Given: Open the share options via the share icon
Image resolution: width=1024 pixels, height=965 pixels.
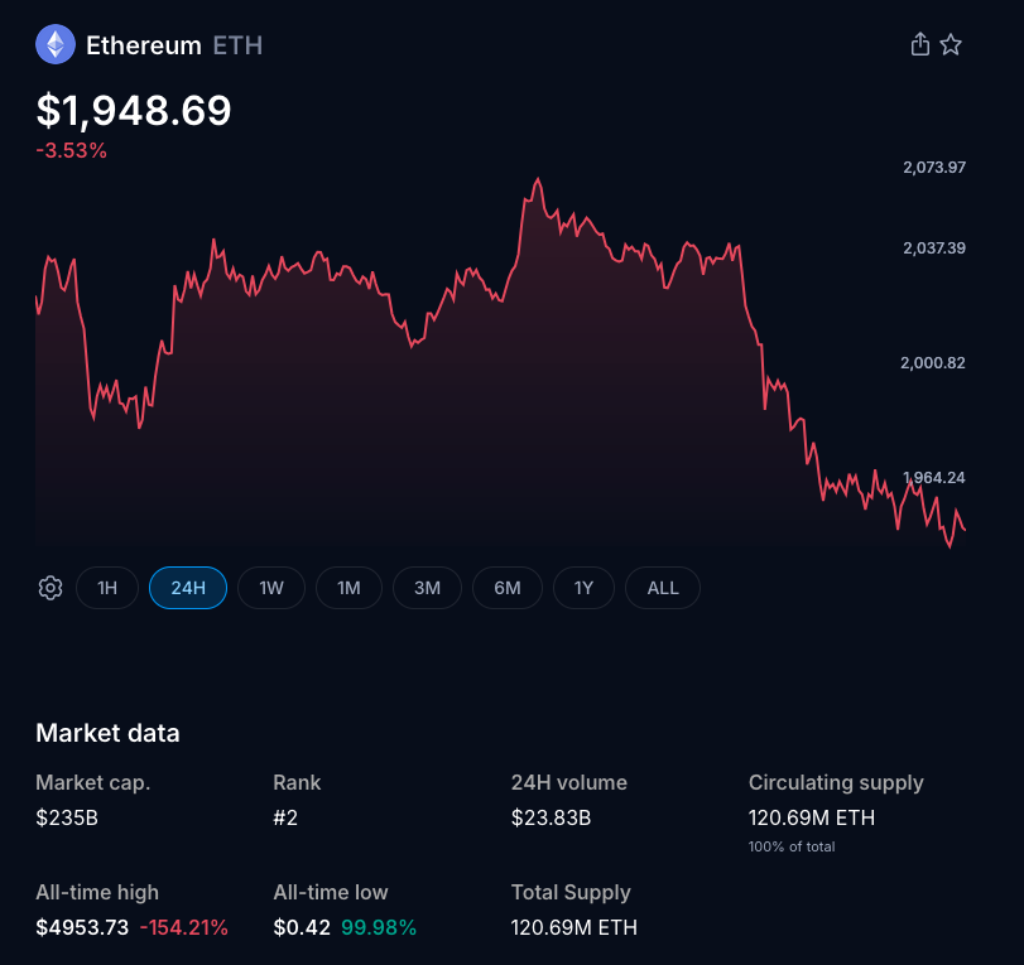Looking at the screenshot, I should pyautogui.click(x=919, y=44).
